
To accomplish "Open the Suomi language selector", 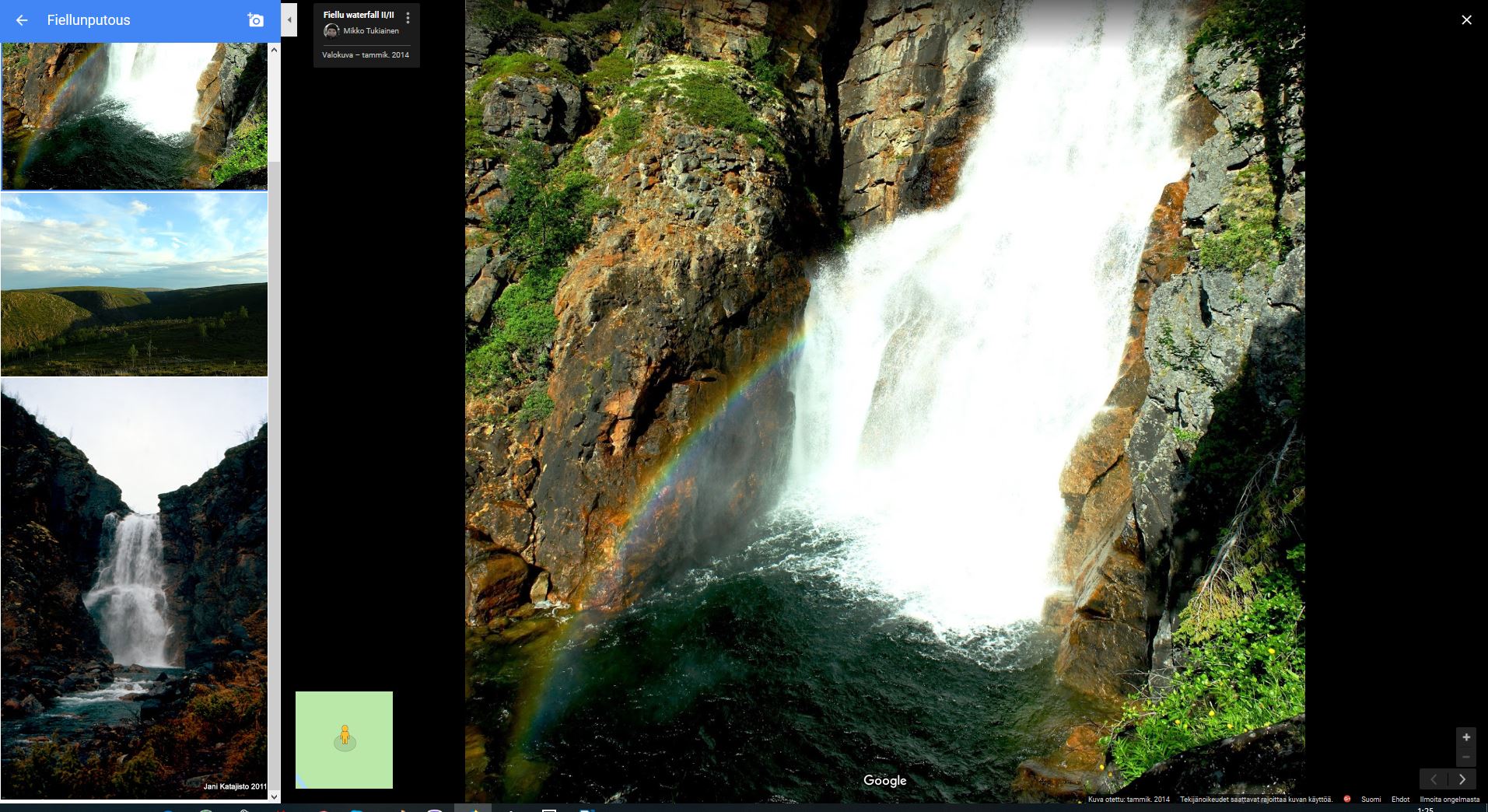I will click(1371, 800).
